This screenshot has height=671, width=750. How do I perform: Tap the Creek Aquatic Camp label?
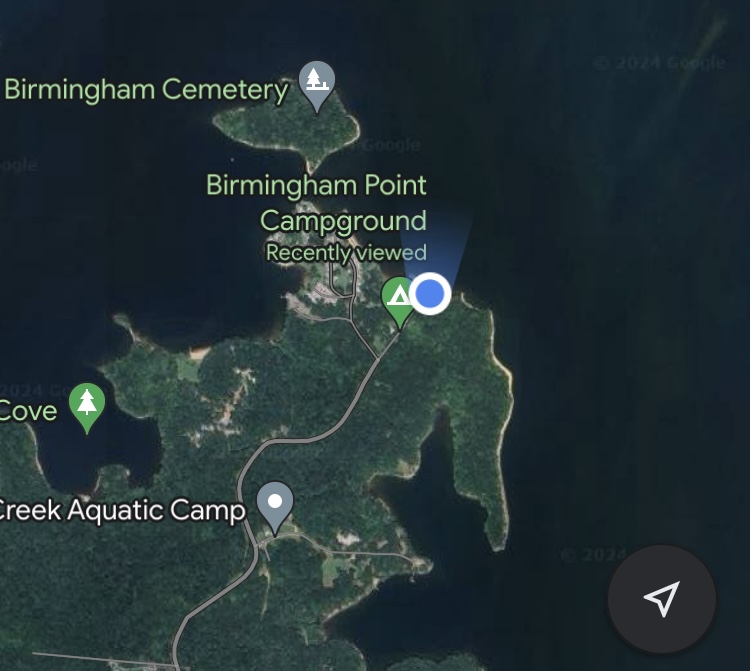(122, 510)
